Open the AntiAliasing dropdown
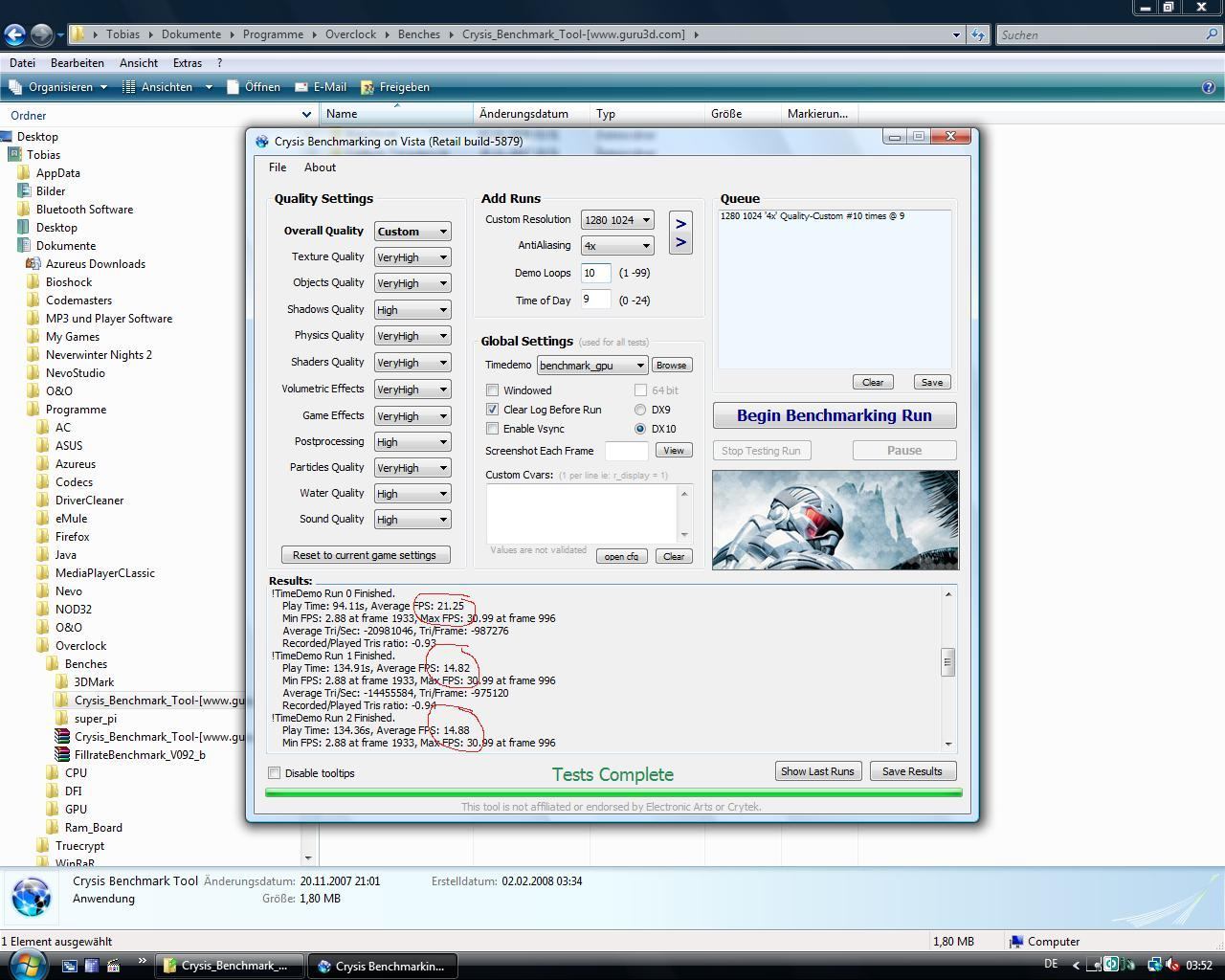This screenshot has height=980, width=1225. (x=617, y=246)
